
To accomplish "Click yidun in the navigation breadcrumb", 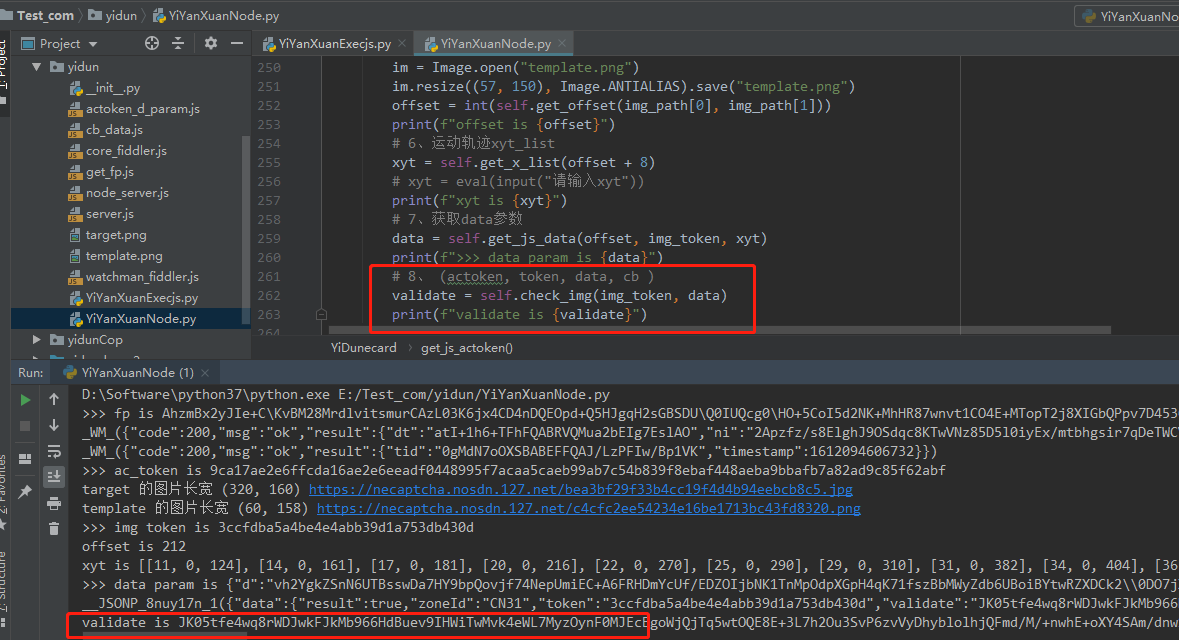I will click(113, 15).
